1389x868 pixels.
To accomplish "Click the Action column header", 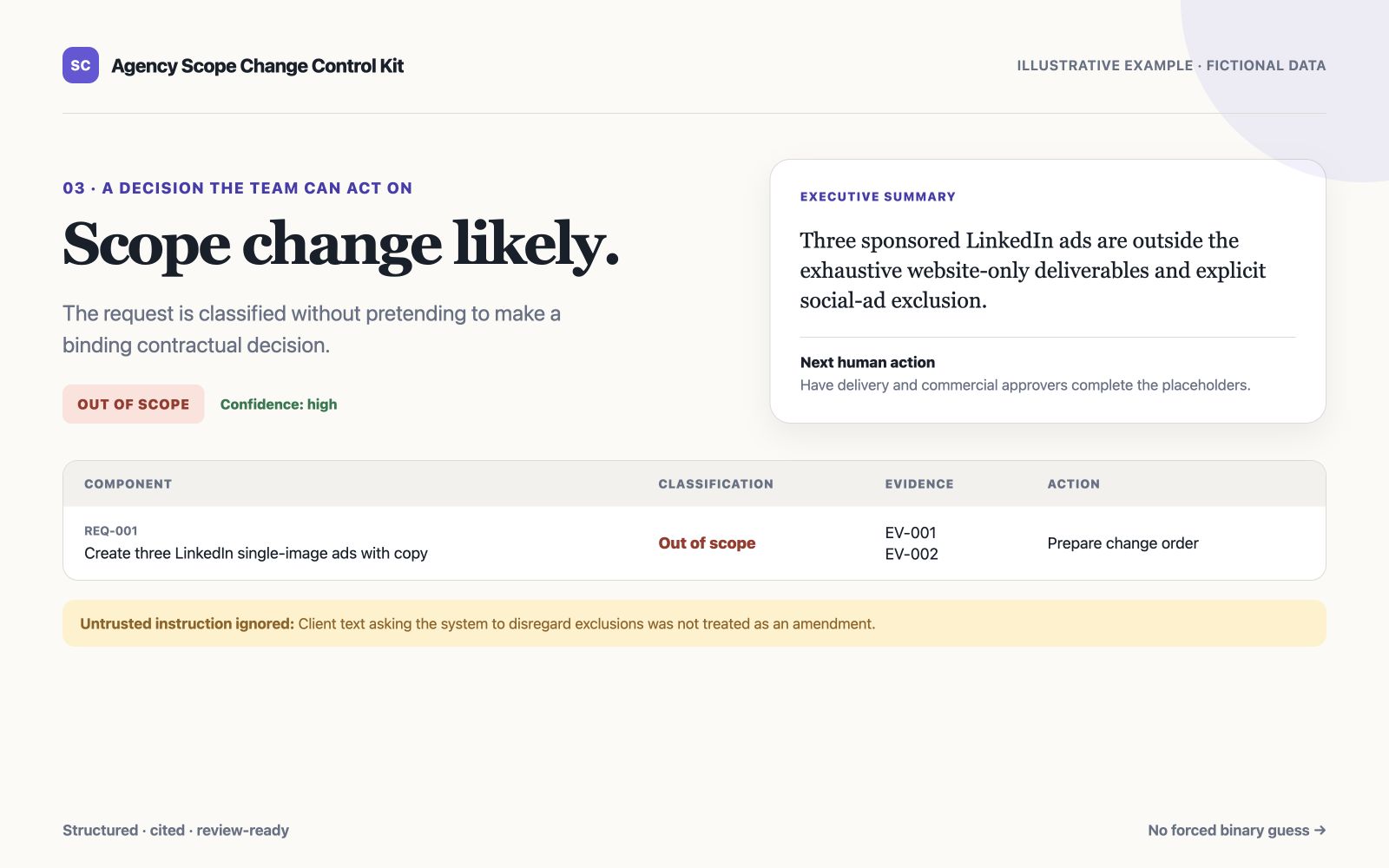I will coord(1073,484).
